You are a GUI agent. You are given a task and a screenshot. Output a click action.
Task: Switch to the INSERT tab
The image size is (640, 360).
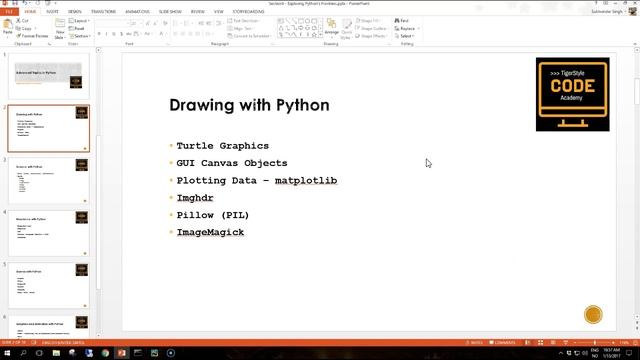[52, 11]
